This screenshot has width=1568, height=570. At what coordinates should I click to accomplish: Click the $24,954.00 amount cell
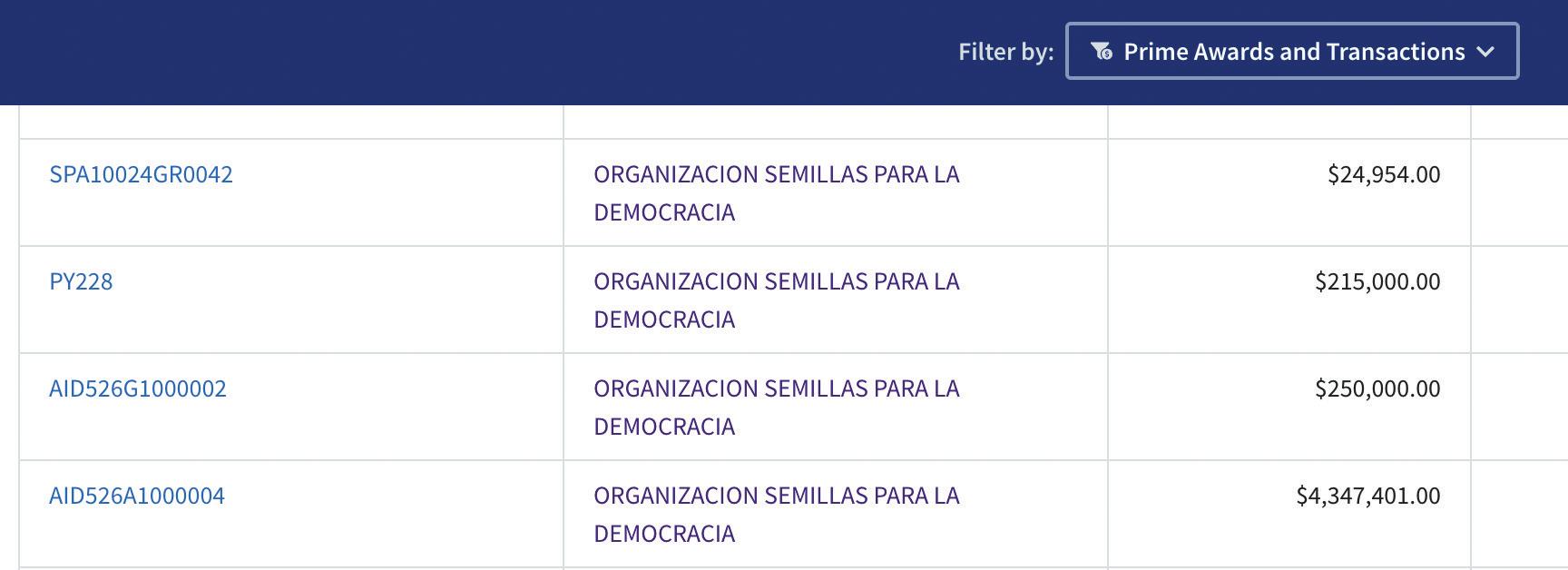[x=1383, y=174]
